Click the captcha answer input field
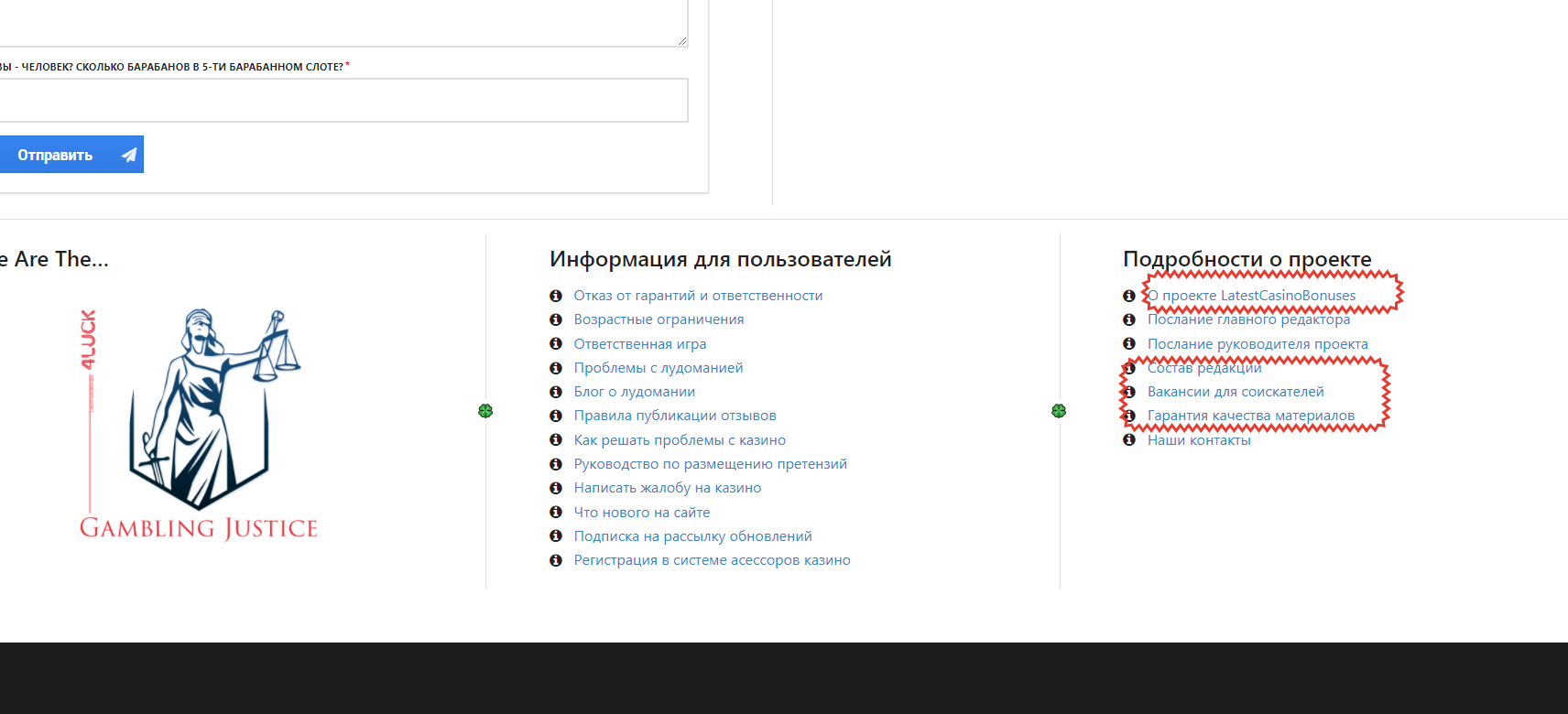This screenshot has width=1568, height=714. tap(343, 101)
